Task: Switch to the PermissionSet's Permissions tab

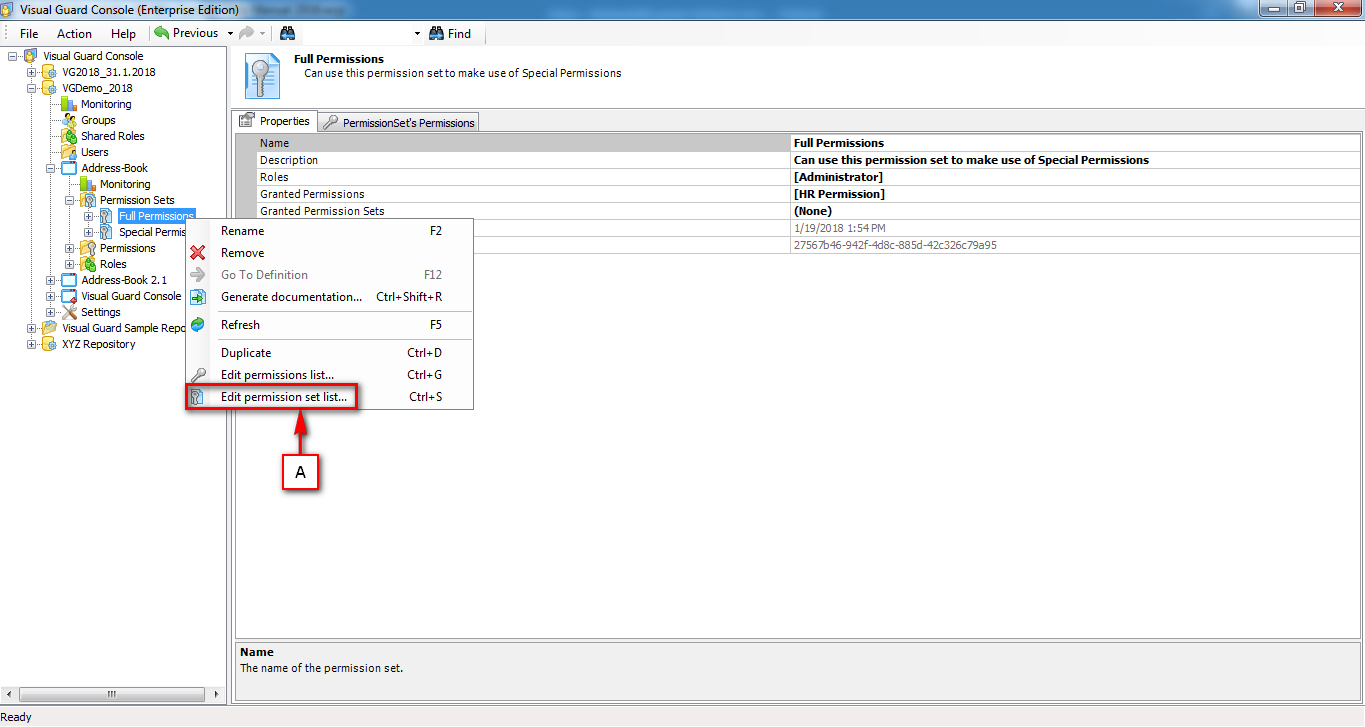Action: tap(398, 122)
